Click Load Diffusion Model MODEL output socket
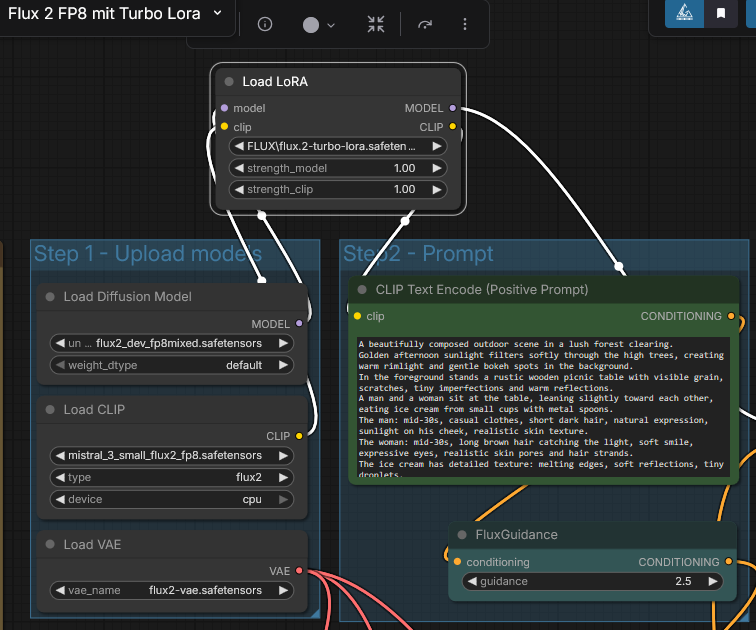This screenshot has height=630, width=756. point(299,323)
